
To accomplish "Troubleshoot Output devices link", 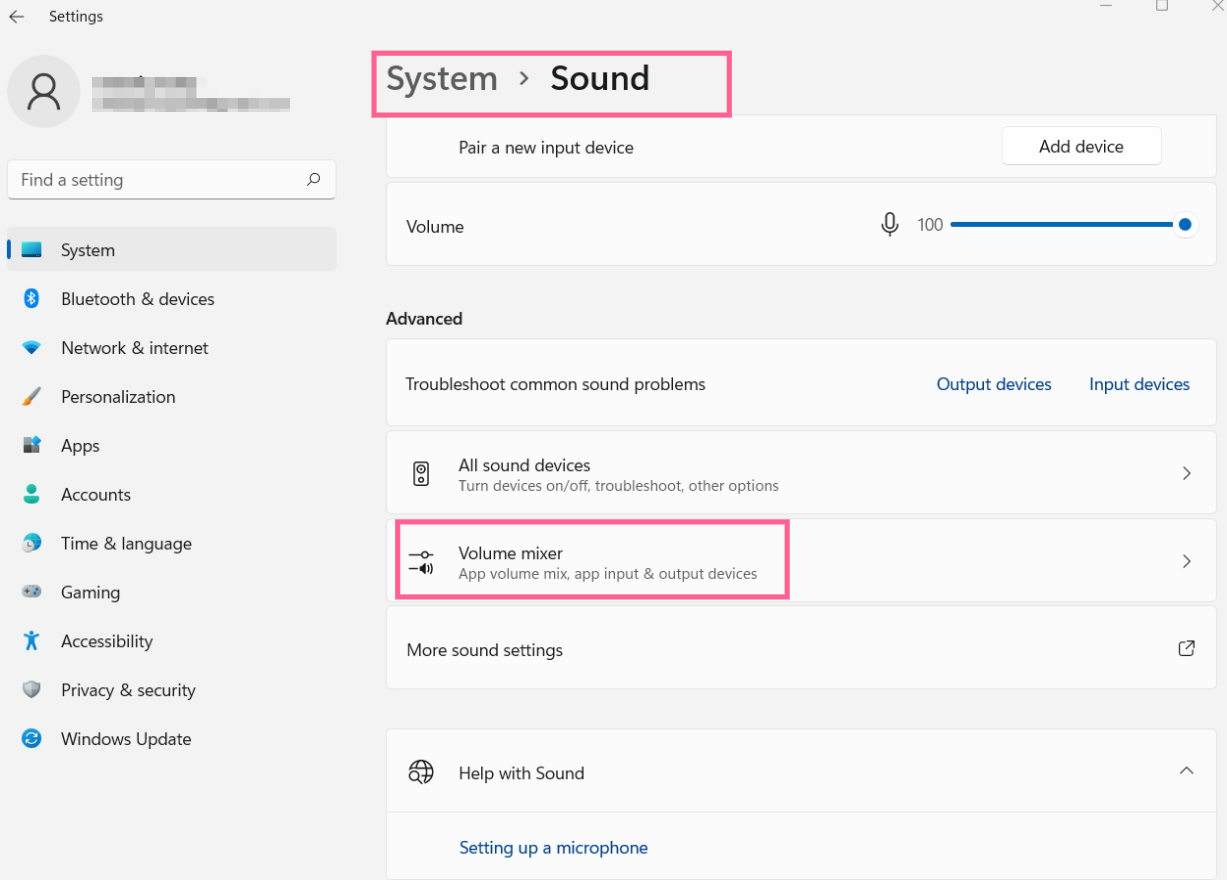I will [x=994, y=384].
